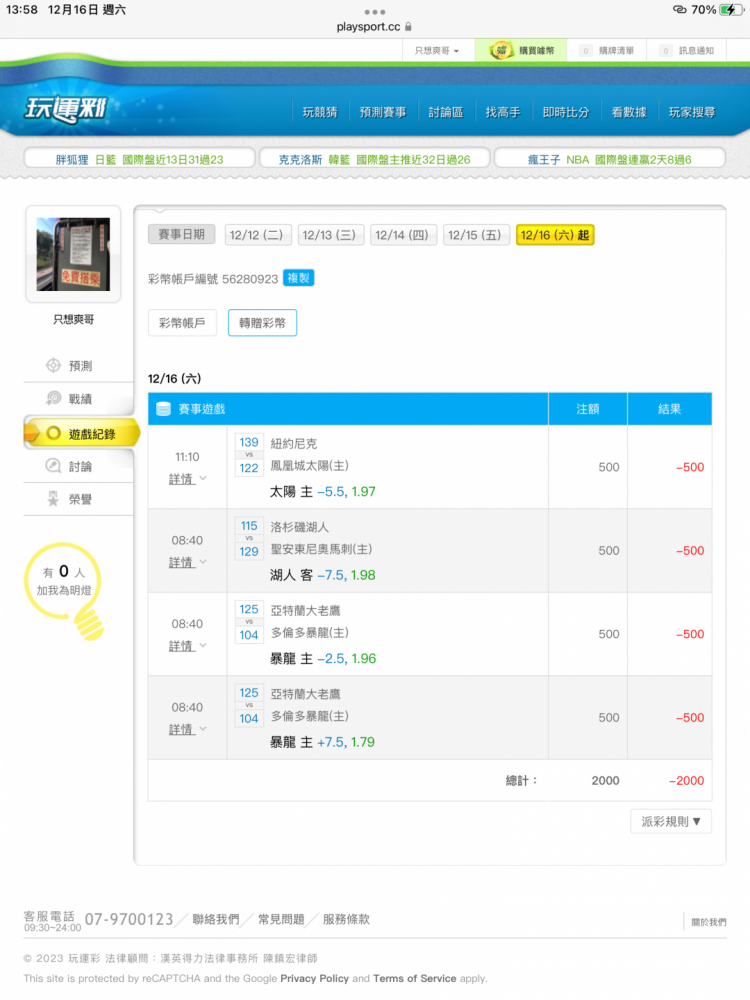Tap the three-dot multitasking icon at top
This screenshot has height=1000, width=750.
pyautogui.click(x=375, y=12)
